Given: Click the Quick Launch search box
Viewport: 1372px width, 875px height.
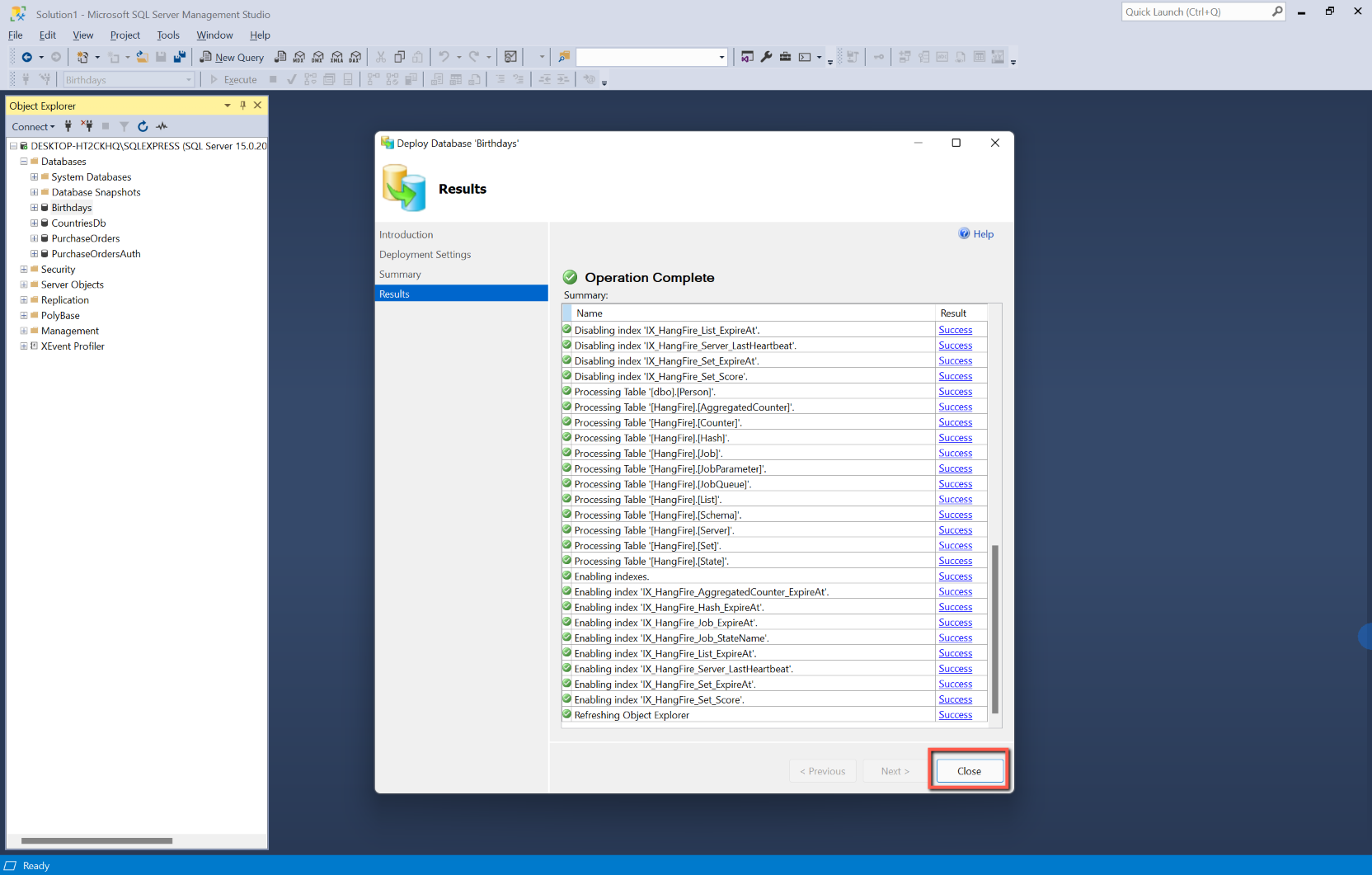Looking at the screenshot, I should pos(1196,12).
